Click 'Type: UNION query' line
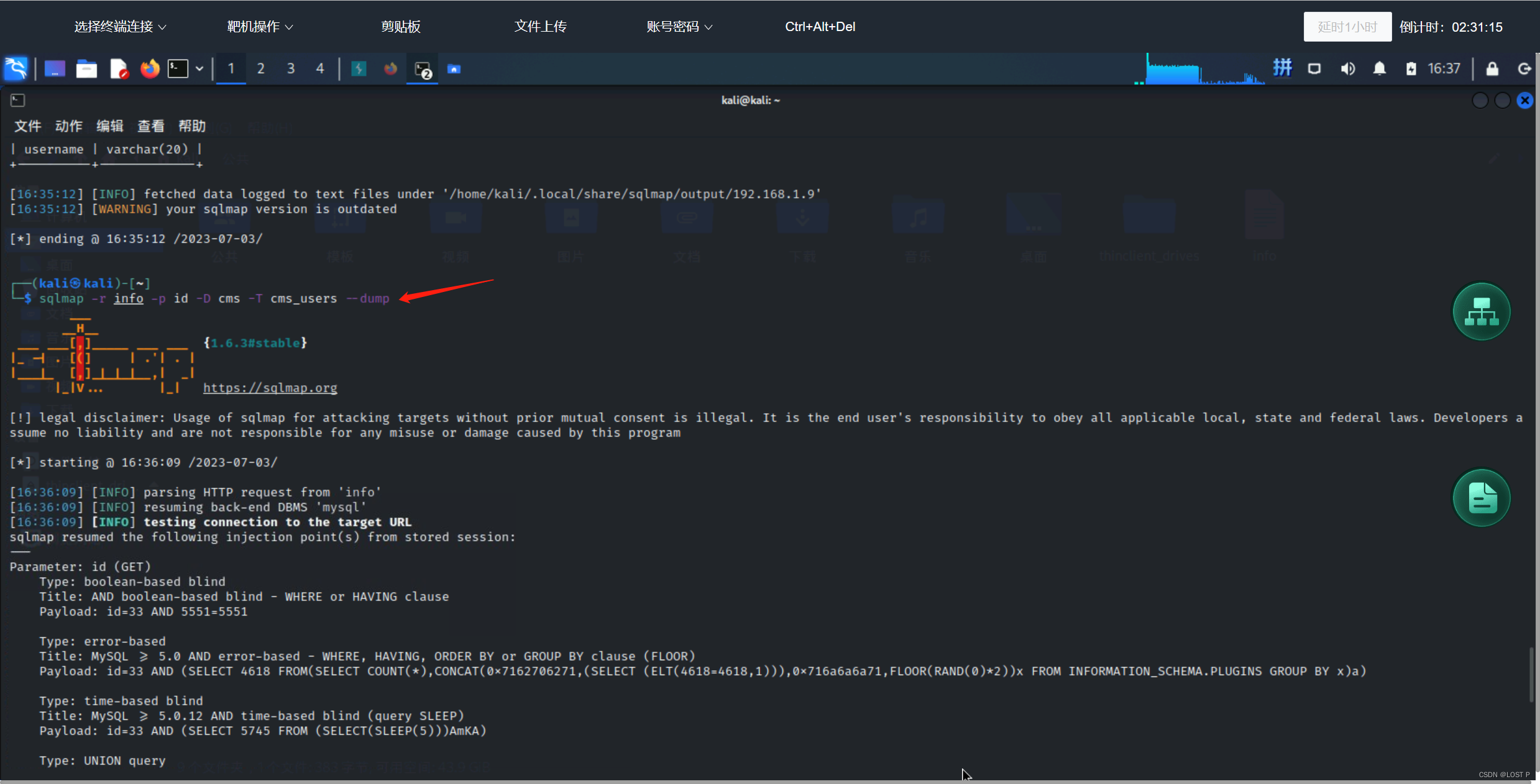The width and height of the screenshot is (1540, 784). pyautogui.click(x=103, y=760)
